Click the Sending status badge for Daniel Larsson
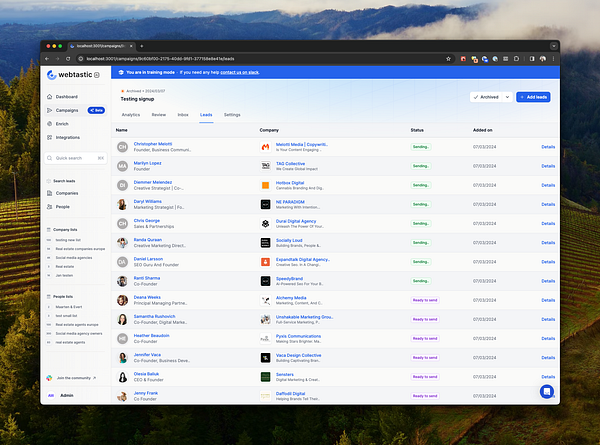The image size is (600, 445). pos(421,262)
